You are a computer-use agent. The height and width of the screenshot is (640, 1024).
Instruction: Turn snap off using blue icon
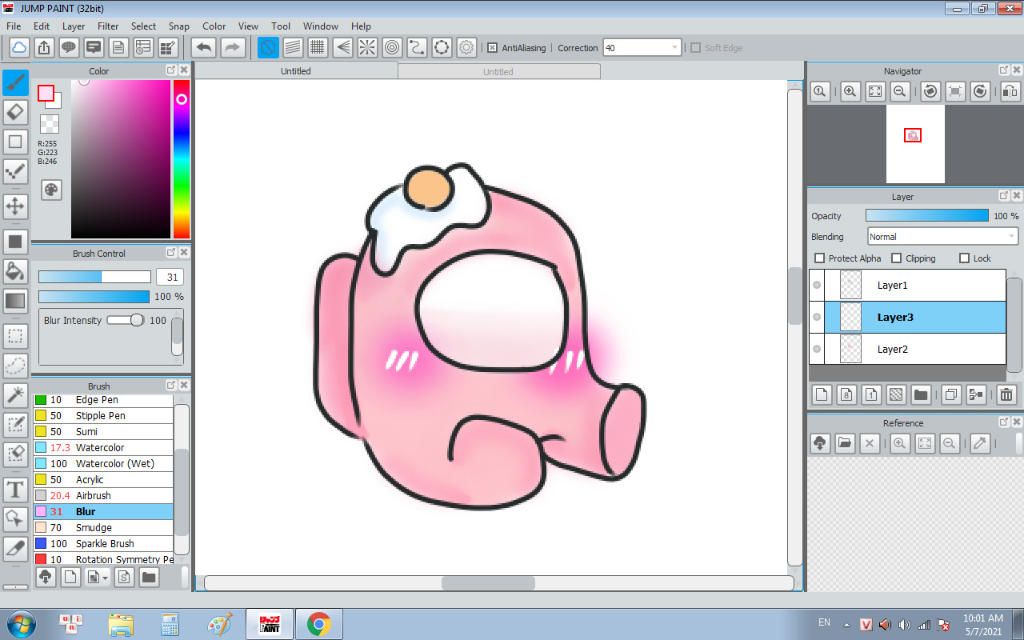pyautogui.click(x=268, y=48)
